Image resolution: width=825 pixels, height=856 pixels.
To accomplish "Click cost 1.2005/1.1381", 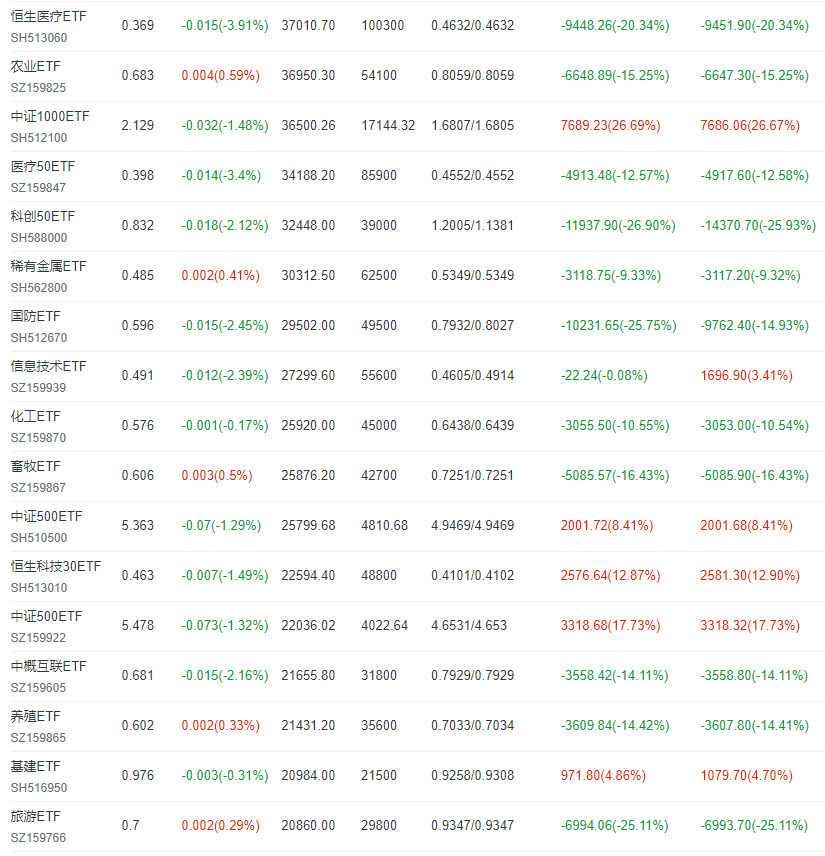I will click(x=473, y=225).
